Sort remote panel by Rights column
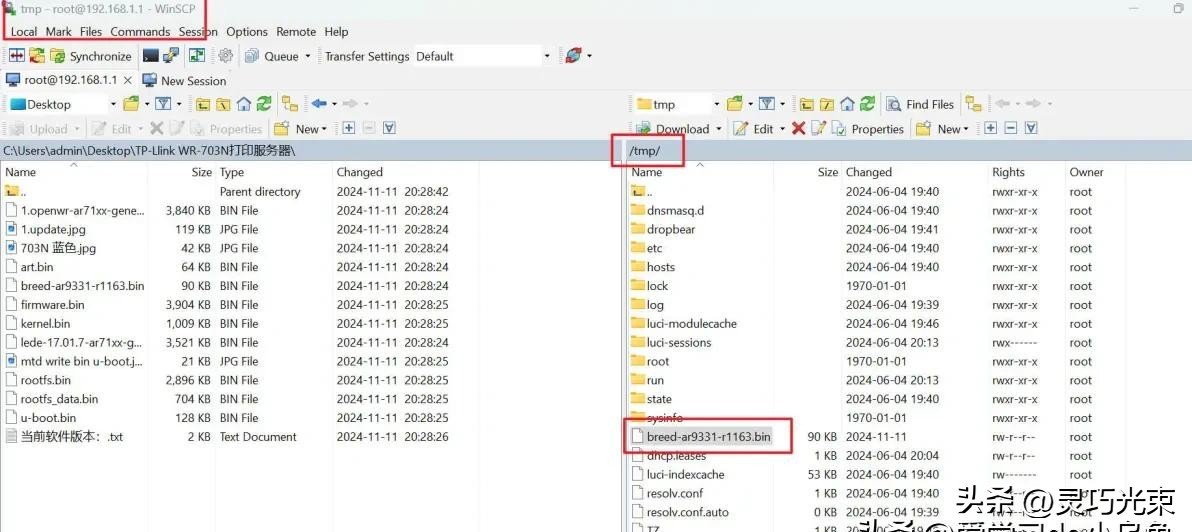The height and width of the screenshot is (532, 1192). tap(1008, 172)
